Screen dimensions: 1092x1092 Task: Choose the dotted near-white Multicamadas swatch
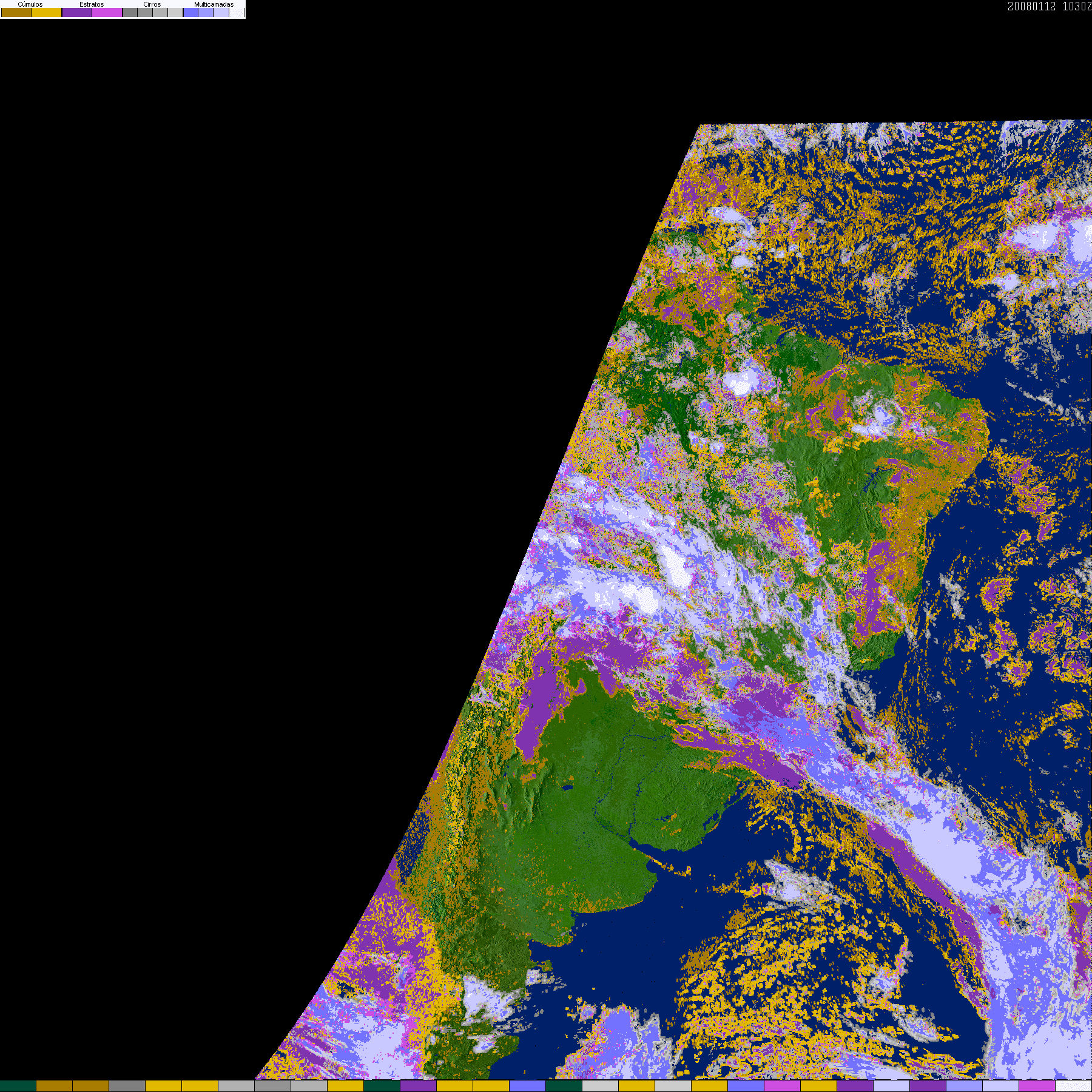(x=237, y=12)
